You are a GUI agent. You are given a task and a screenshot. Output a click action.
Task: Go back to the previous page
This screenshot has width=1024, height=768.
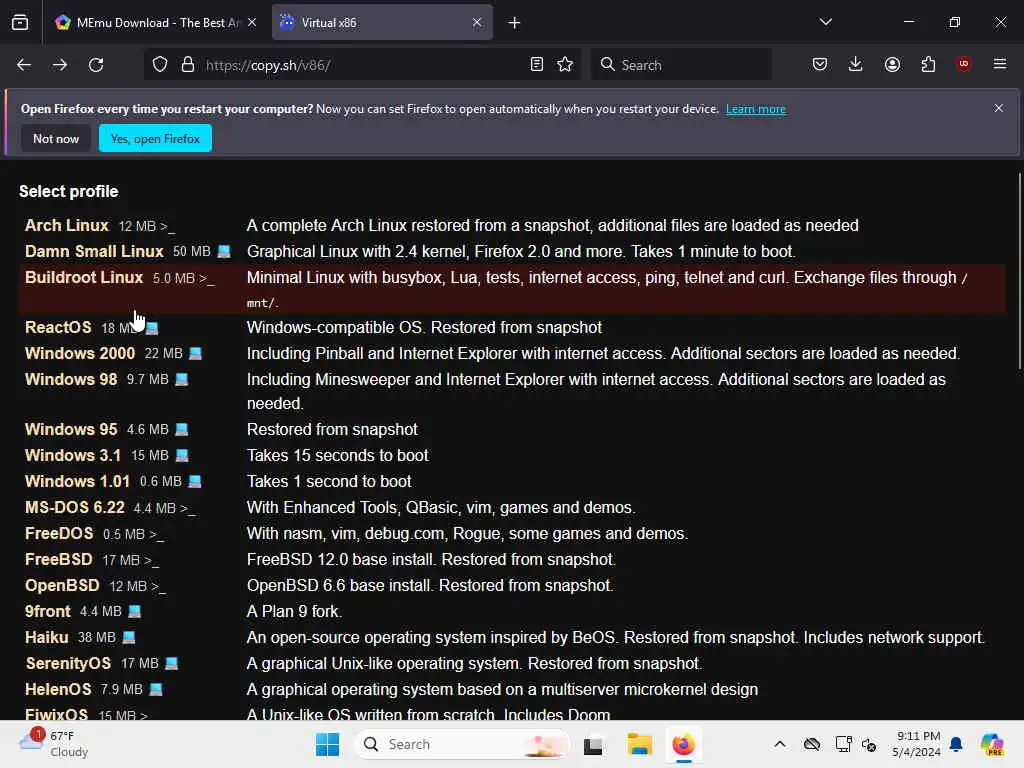[24, 65]
